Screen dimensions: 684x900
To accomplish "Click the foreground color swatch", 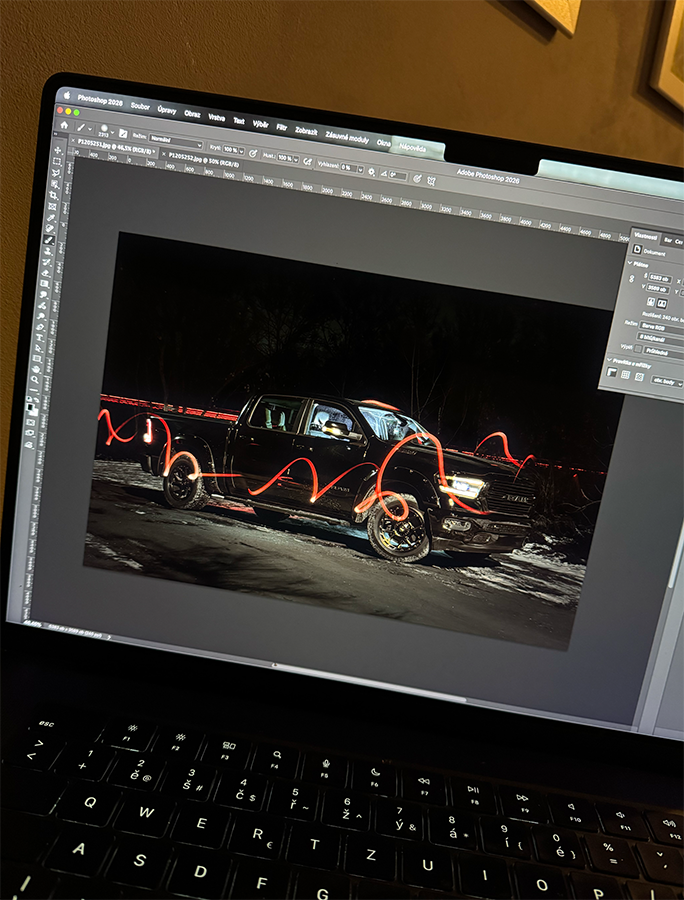I will 30,405.
